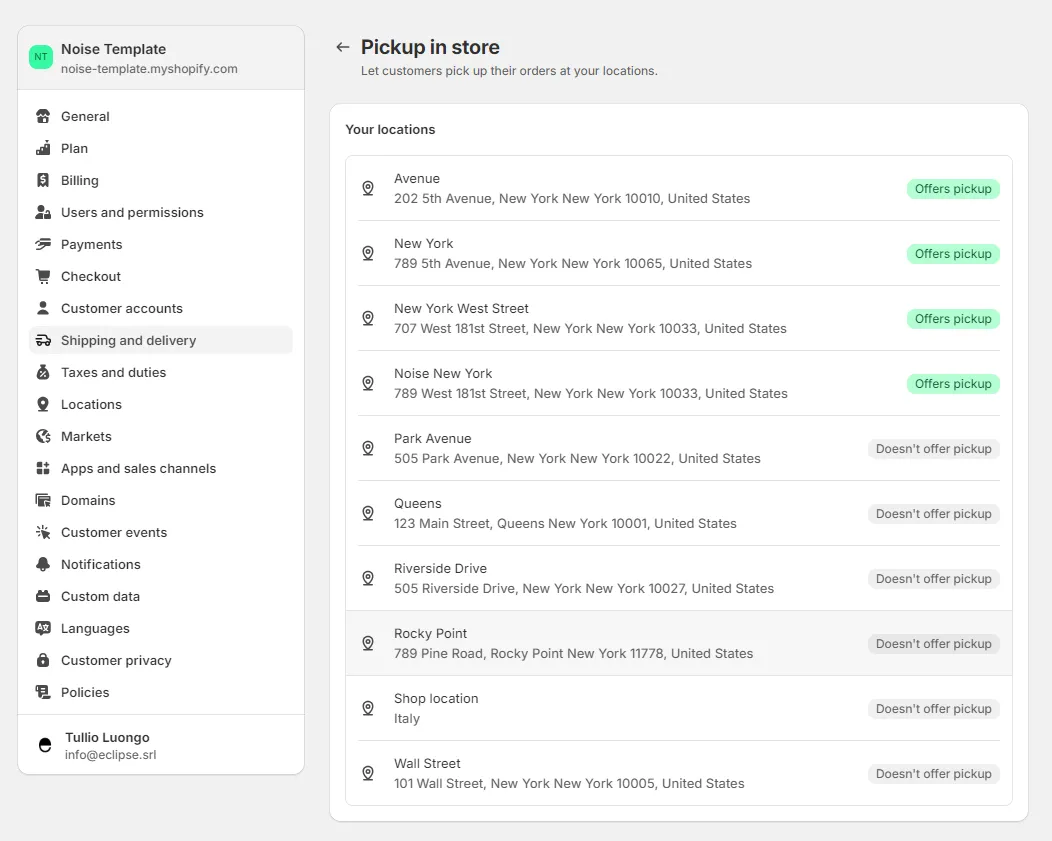Select Apps and sales channels

tap(138, 469)
